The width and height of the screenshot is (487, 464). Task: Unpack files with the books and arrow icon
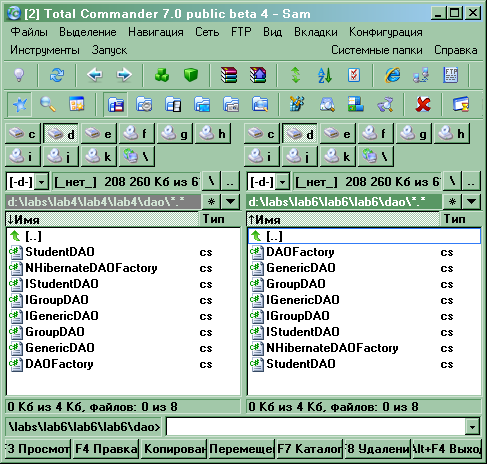pos(258,75)
